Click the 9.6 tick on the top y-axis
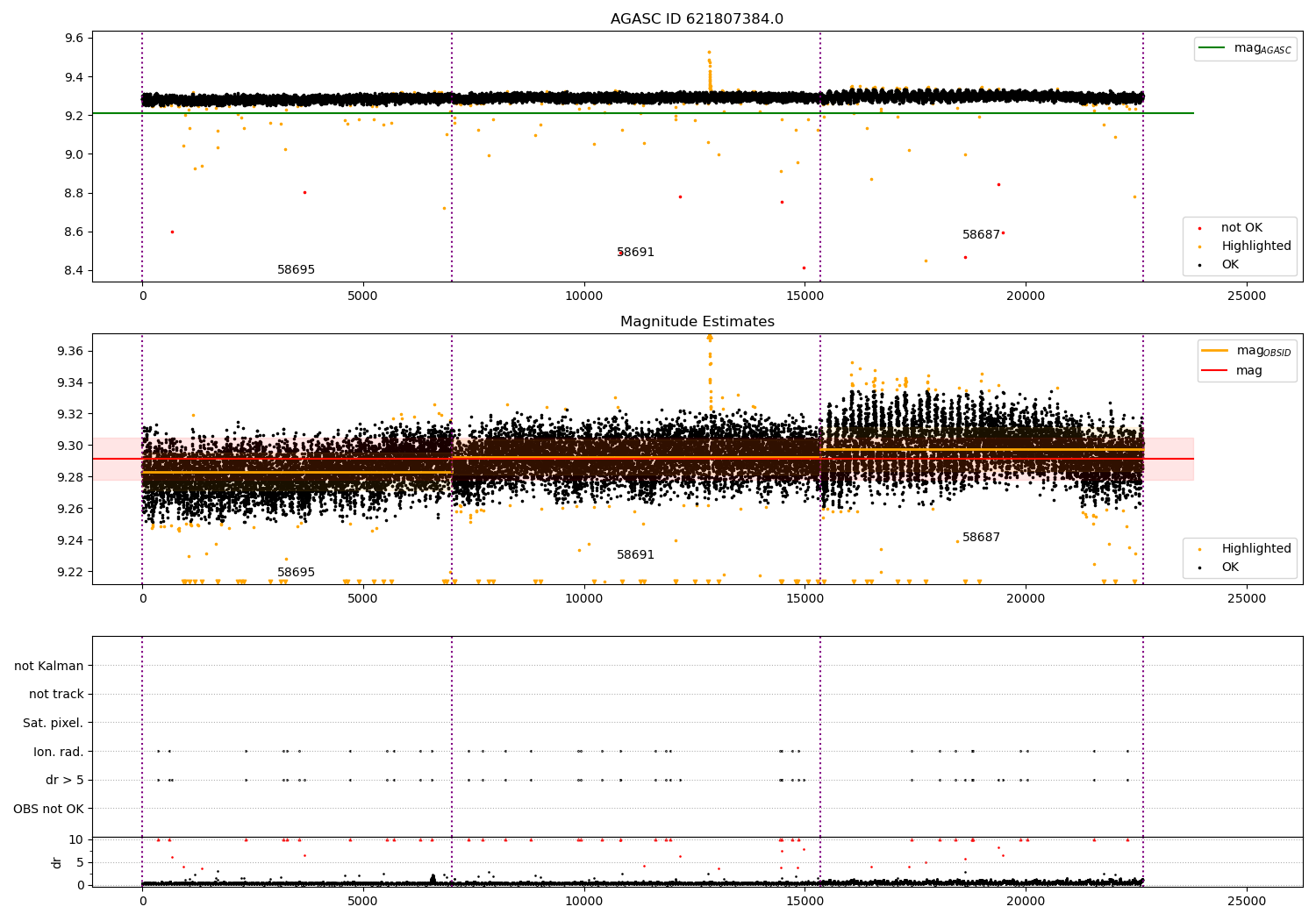This screenshot has height=921, width=1316. coord(74,39)
